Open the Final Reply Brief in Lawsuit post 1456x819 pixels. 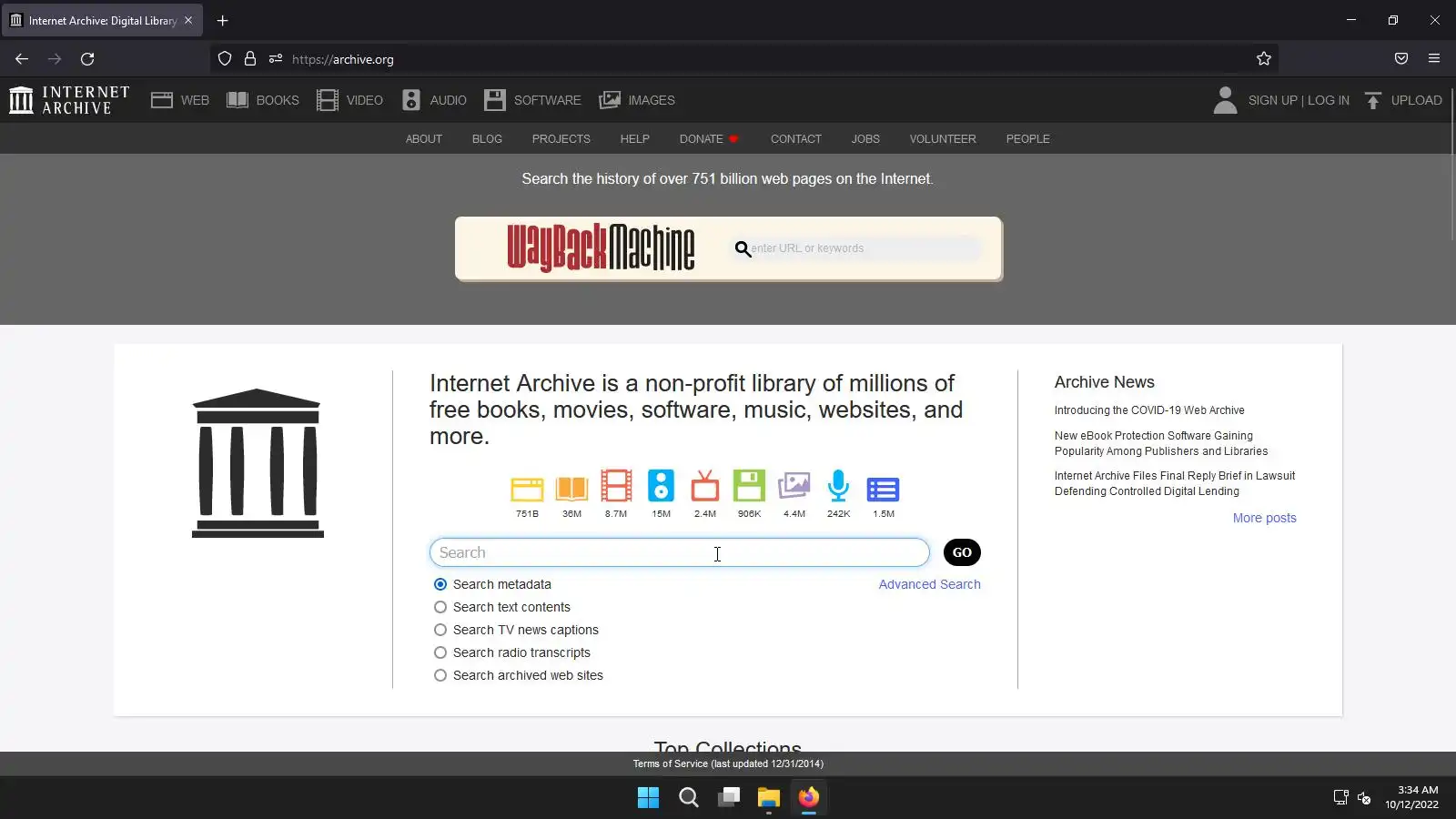1175,483
